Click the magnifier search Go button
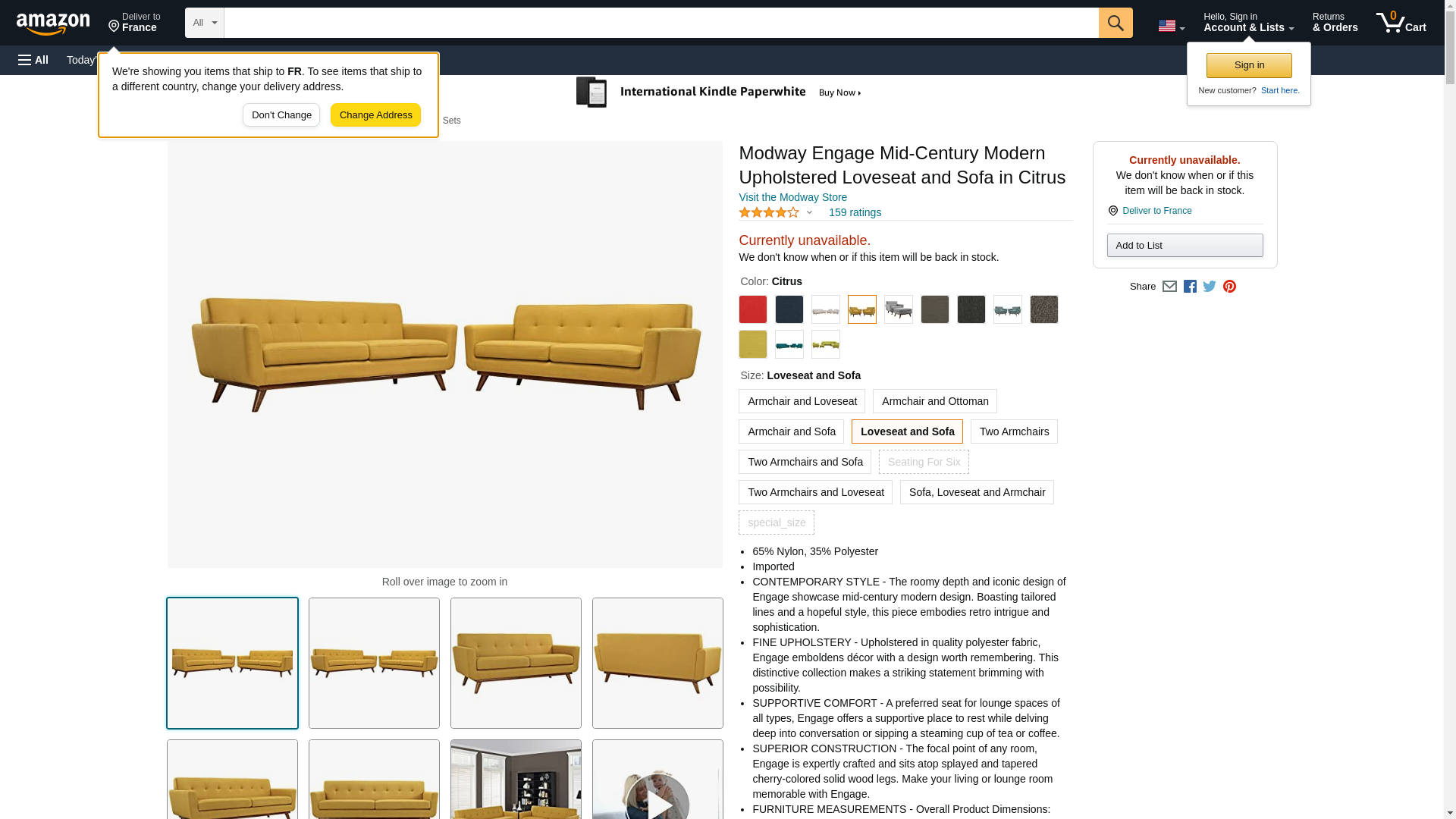The image size is (1456, 819). tap(1116, 23)
